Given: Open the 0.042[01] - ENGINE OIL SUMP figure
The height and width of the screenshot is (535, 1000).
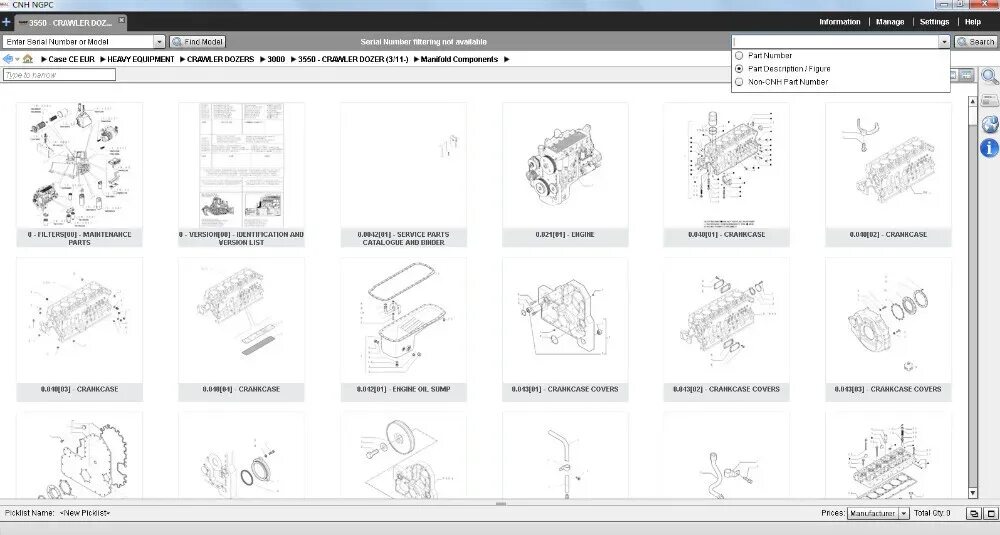Looking at the screenshot, I should (403, 329).
